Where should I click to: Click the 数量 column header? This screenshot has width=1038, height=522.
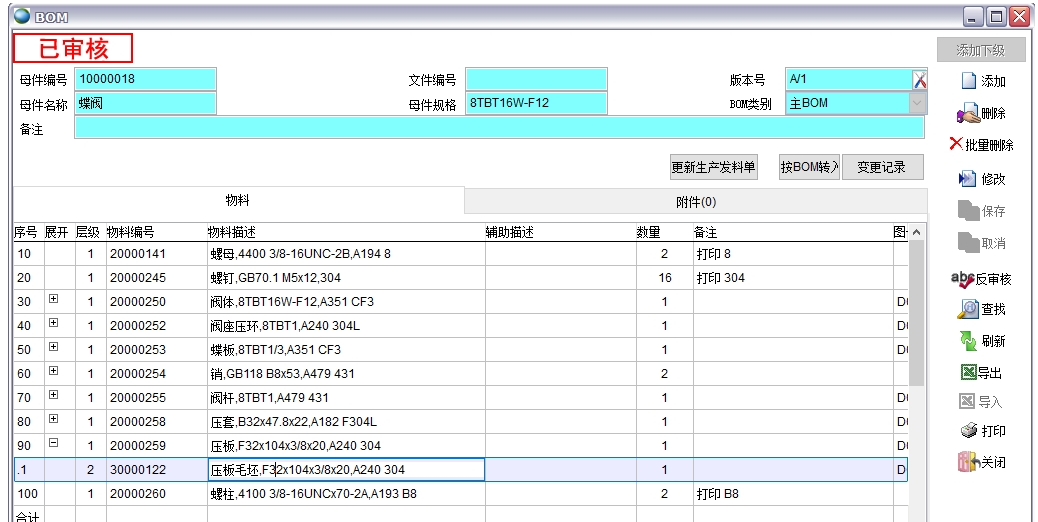coord(665,232)
